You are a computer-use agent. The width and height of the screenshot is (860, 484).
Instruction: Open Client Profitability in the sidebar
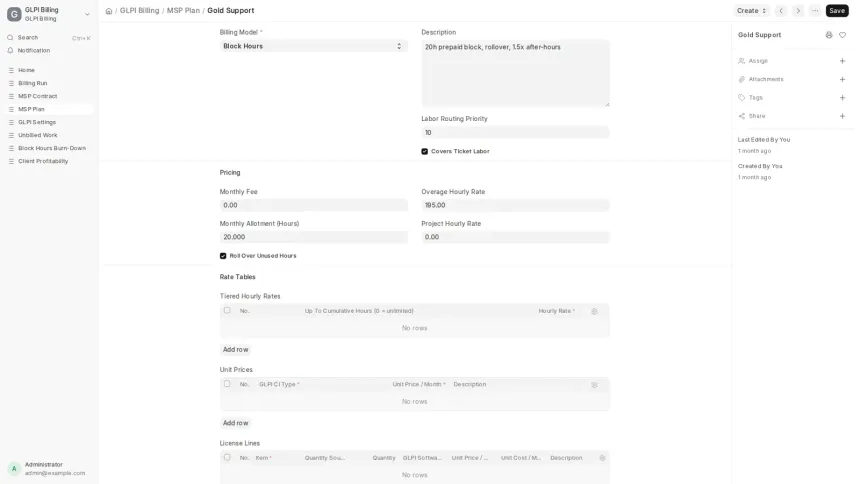[x=49, y=161]
